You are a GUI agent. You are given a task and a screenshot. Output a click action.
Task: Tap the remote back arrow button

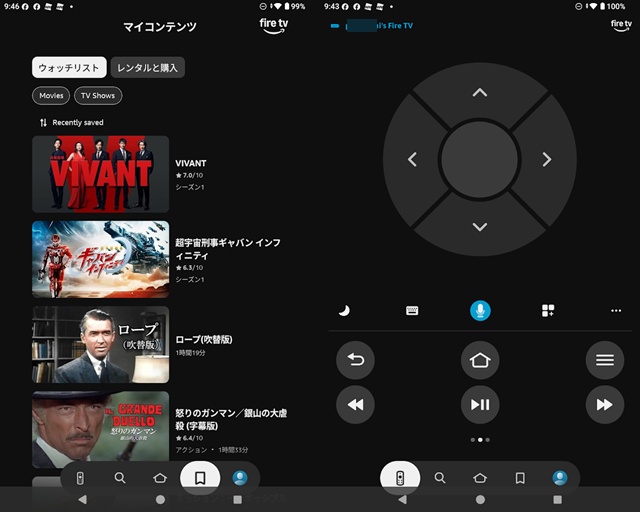coord(356,360)
